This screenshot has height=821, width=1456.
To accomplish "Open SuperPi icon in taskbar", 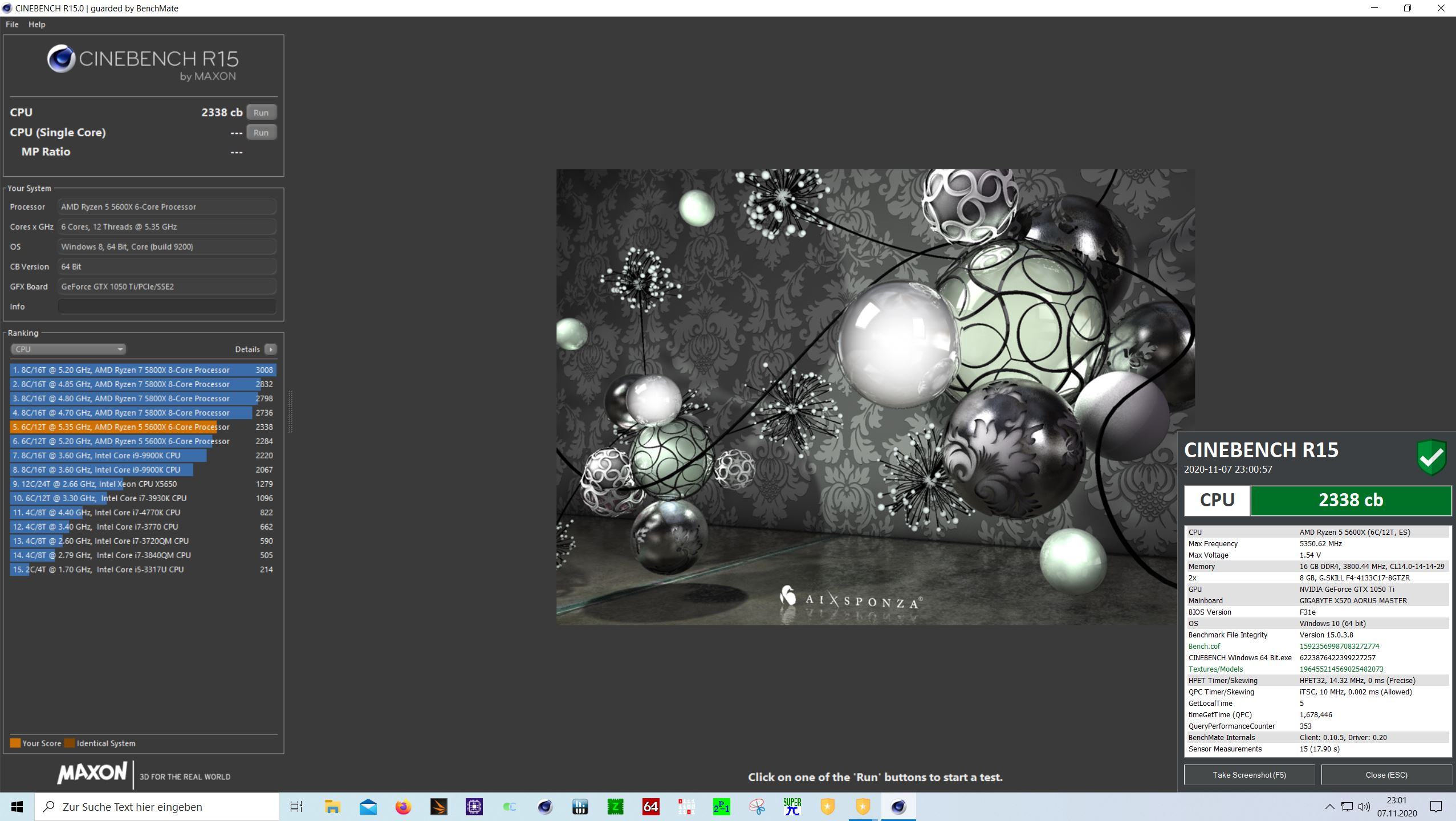I will (792, 807).
